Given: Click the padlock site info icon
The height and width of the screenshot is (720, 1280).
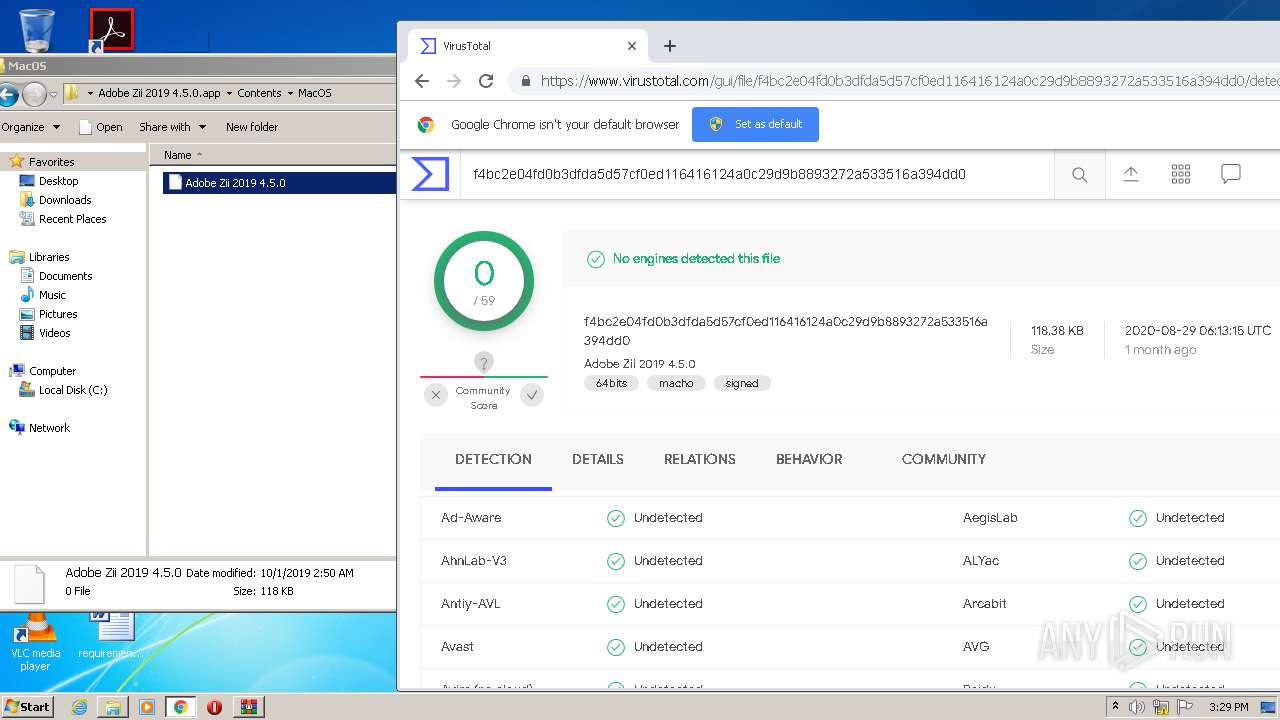Looking at the screenshot, I should coord(525,82).
